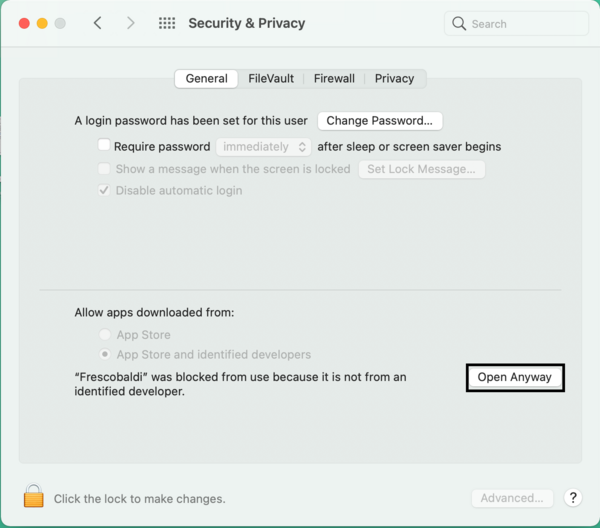The image size is (600, 528).
Task: Click the help question mark button
Action: click(573, 498)
